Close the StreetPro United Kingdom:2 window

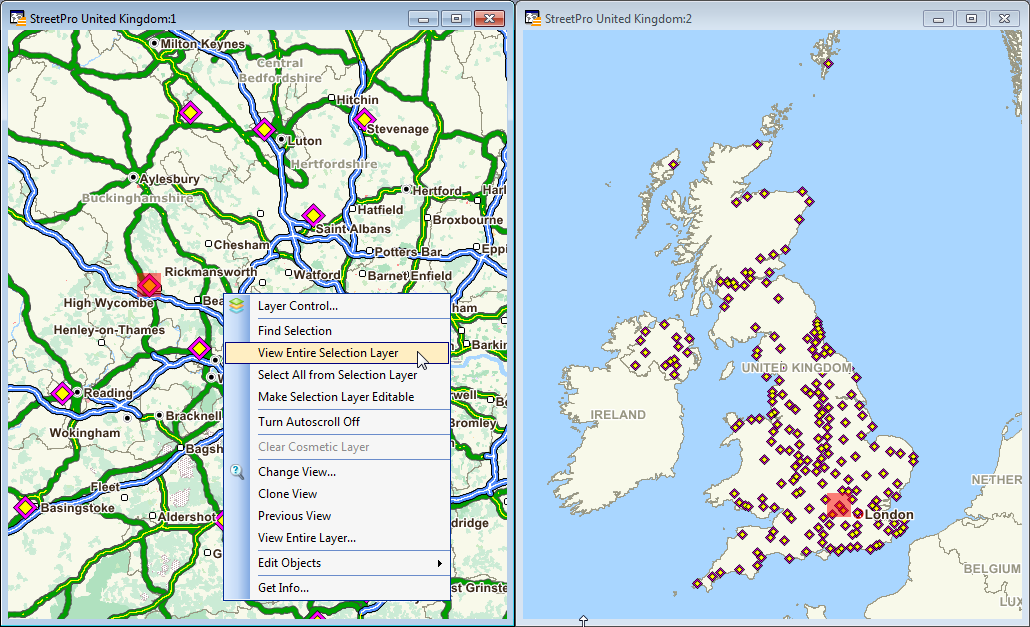point(1004,18)
